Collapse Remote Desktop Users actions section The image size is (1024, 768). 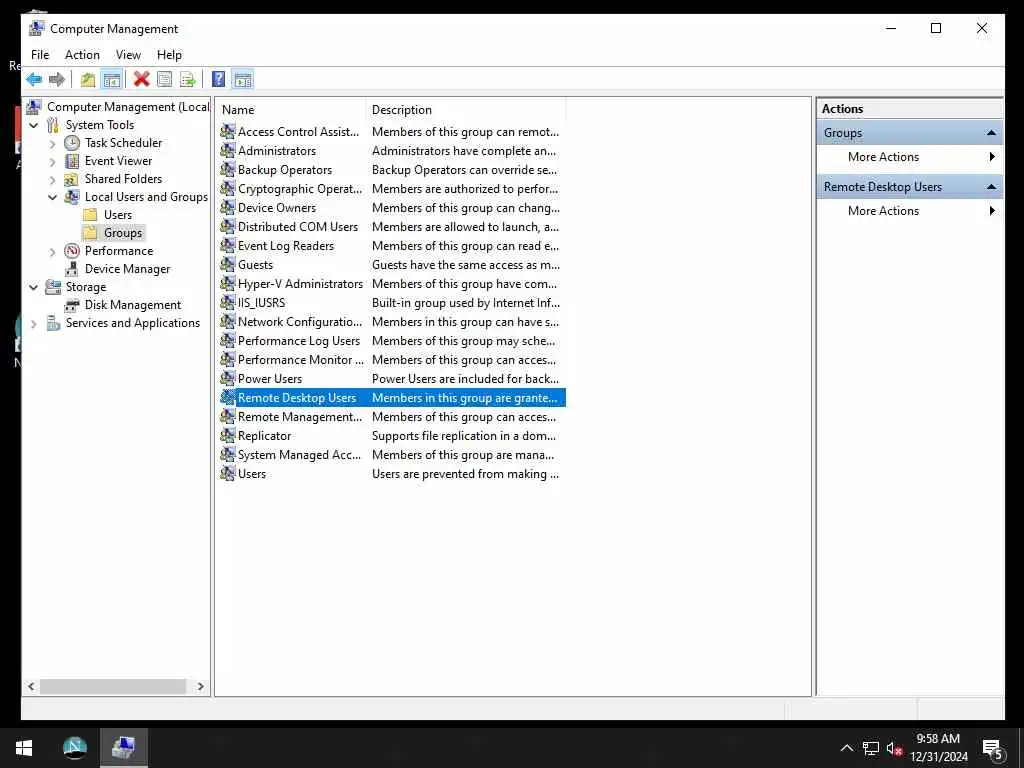pyautogui.click(x=991, y=187)
